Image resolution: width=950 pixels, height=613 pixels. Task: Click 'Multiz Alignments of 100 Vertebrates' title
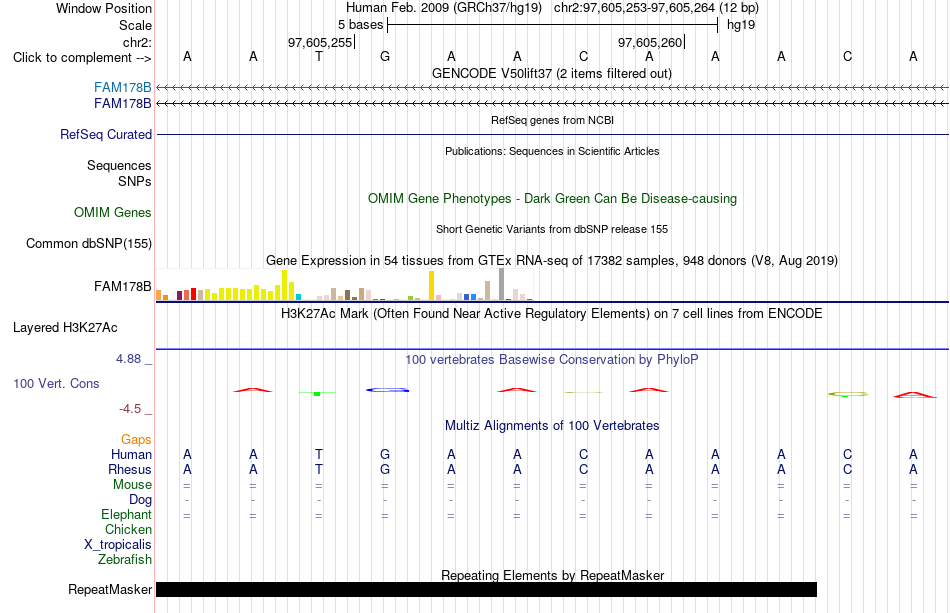tap(552, 426)
